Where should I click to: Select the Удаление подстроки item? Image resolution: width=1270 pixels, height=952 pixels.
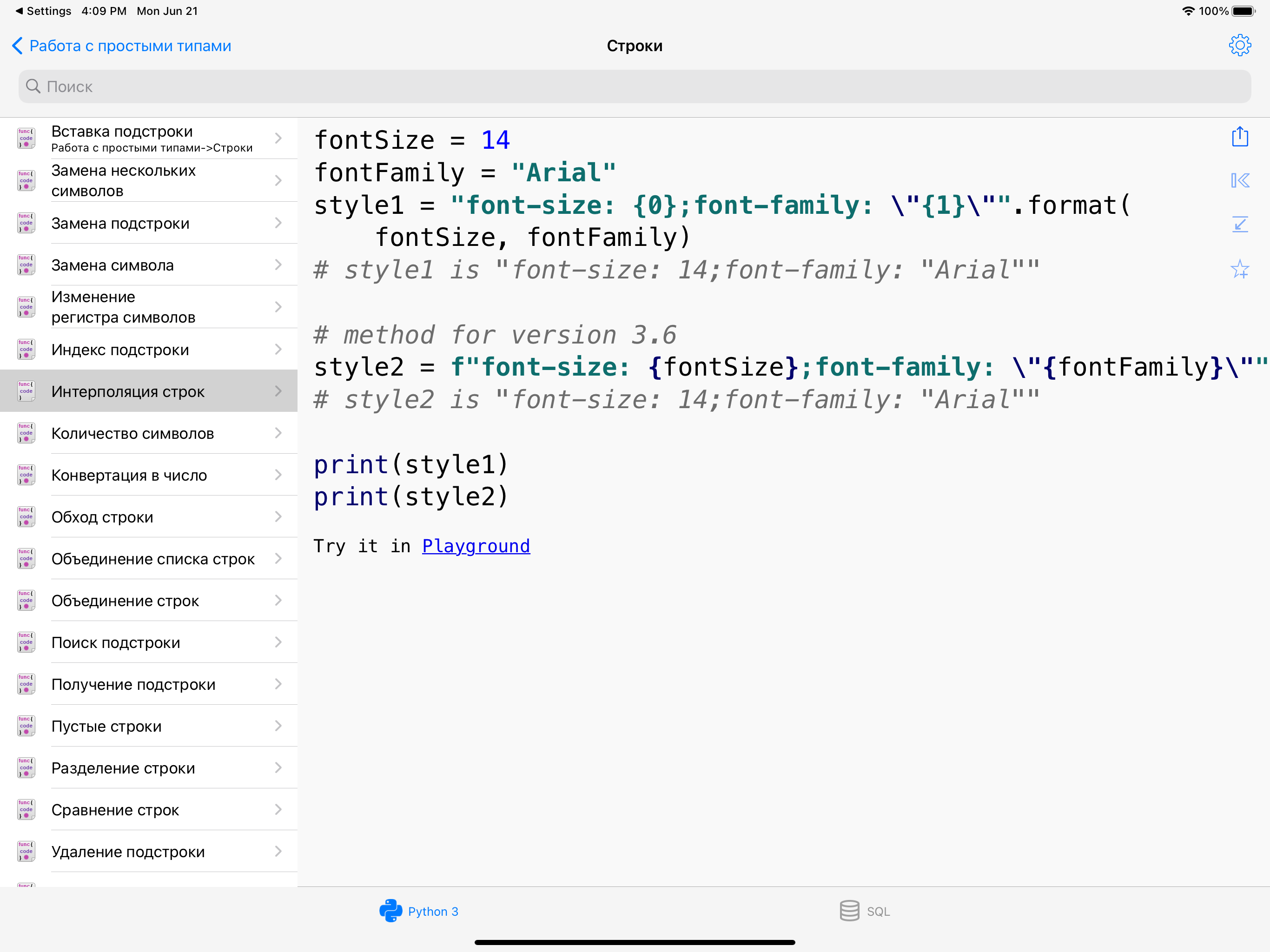[149, 852]
